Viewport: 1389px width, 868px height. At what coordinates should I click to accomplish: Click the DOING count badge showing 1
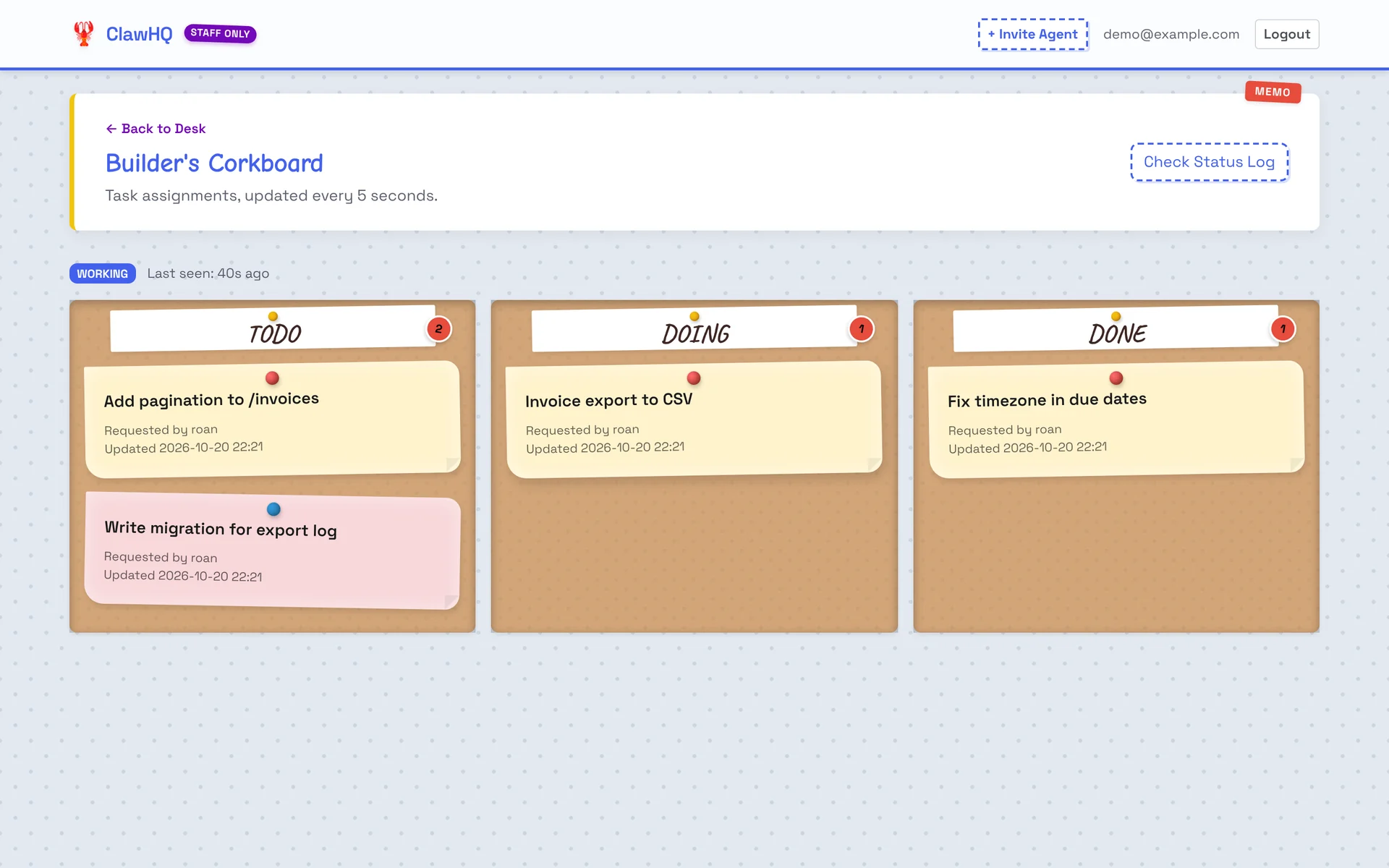(x=861, y=329)
